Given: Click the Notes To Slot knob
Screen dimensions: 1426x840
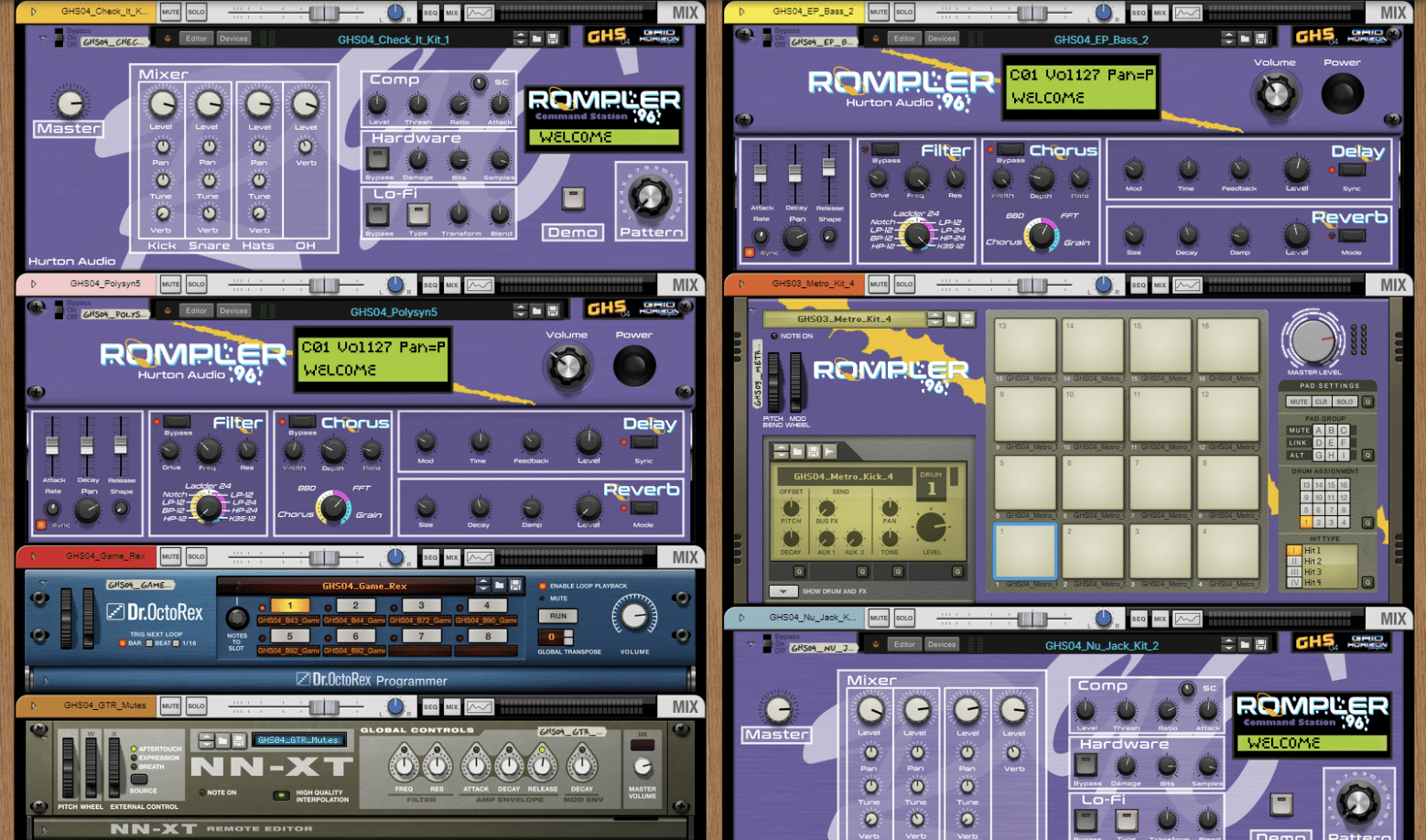Looking at the screenshot, I should tap(237, 618).
